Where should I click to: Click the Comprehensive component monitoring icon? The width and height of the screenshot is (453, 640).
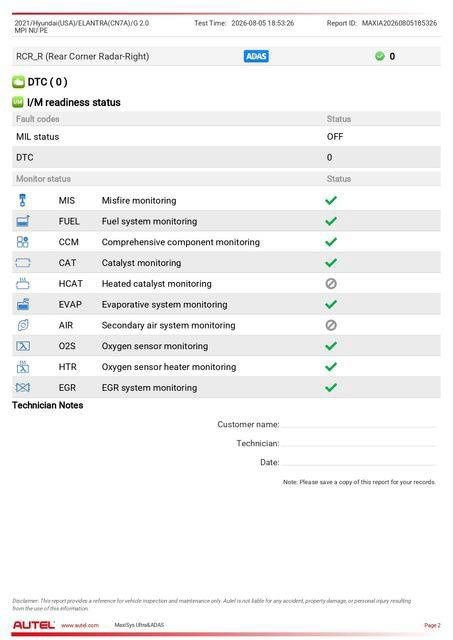point(22,242)
